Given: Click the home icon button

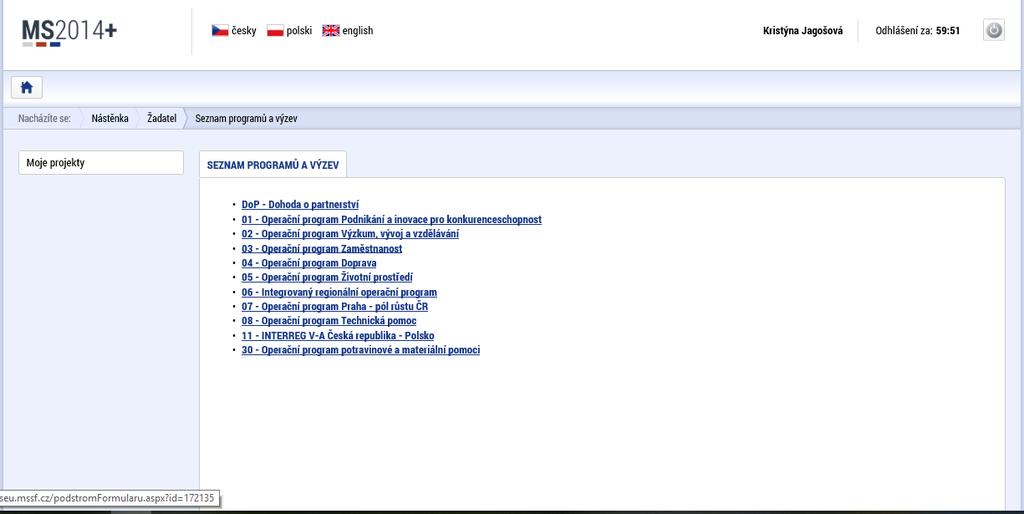Looking at the screenshot, I should (x=27, y=88).
